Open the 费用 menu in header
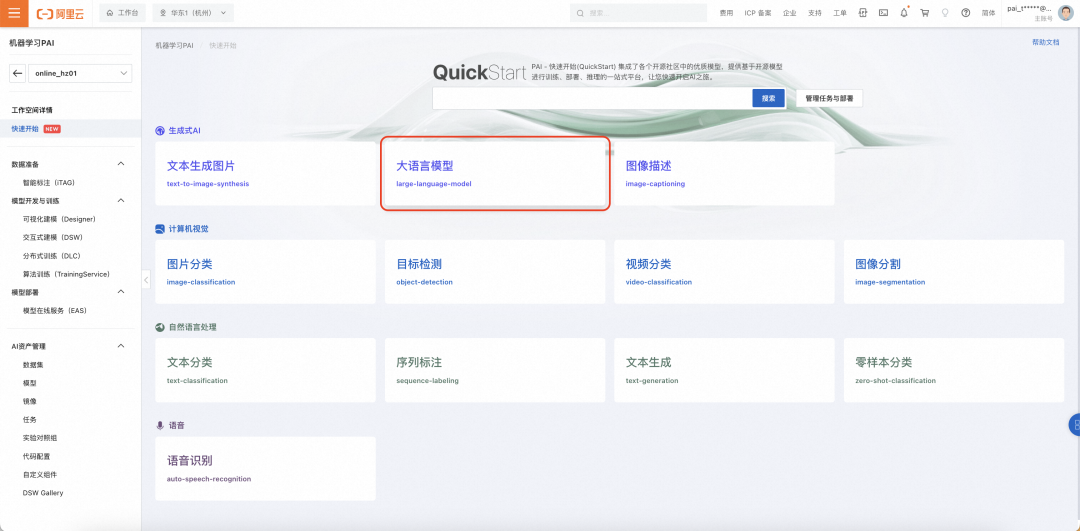This screenshot has height=531, width=1080. pos(726,13)
